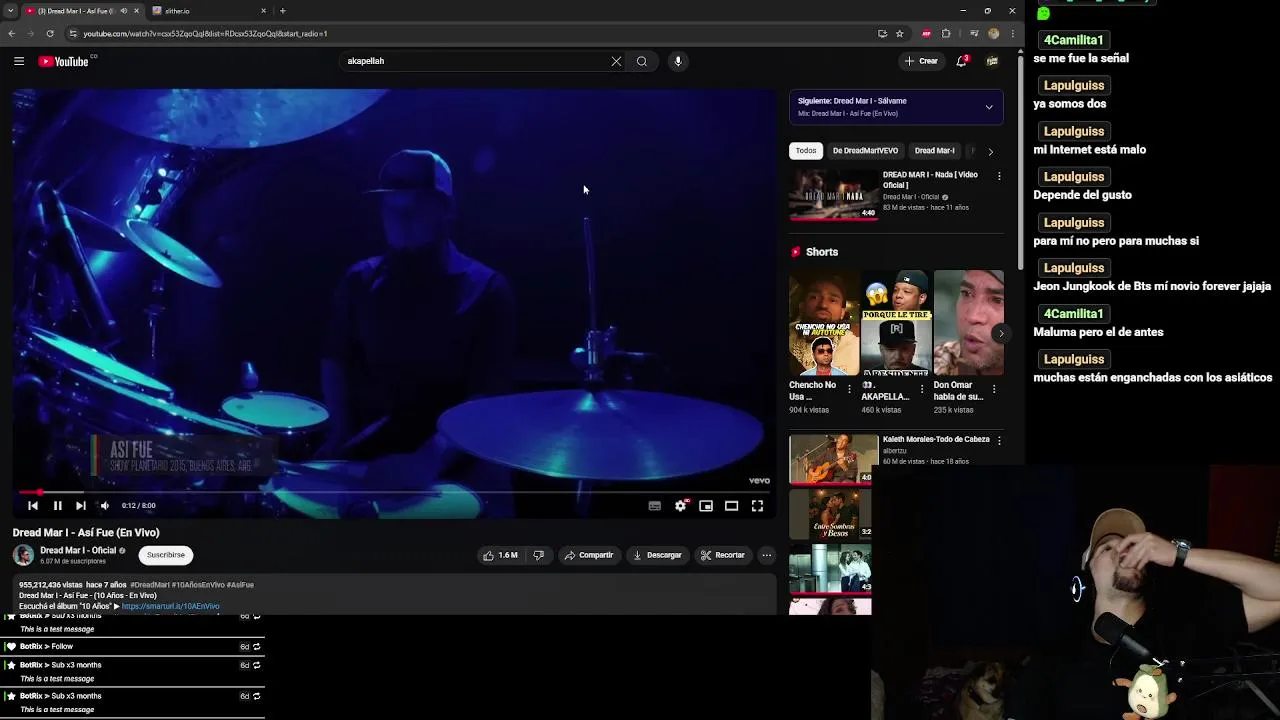This screenshot has width=1280, height=720.
Task: Dislike the Dread Mar I video
Action: 539,555
